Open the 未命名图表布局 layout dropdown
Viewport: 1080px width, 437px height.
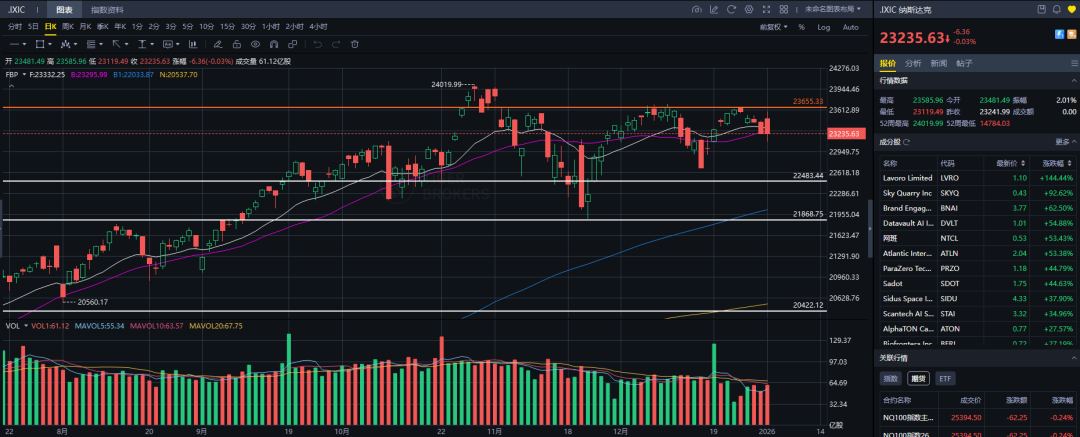[830, 9]
